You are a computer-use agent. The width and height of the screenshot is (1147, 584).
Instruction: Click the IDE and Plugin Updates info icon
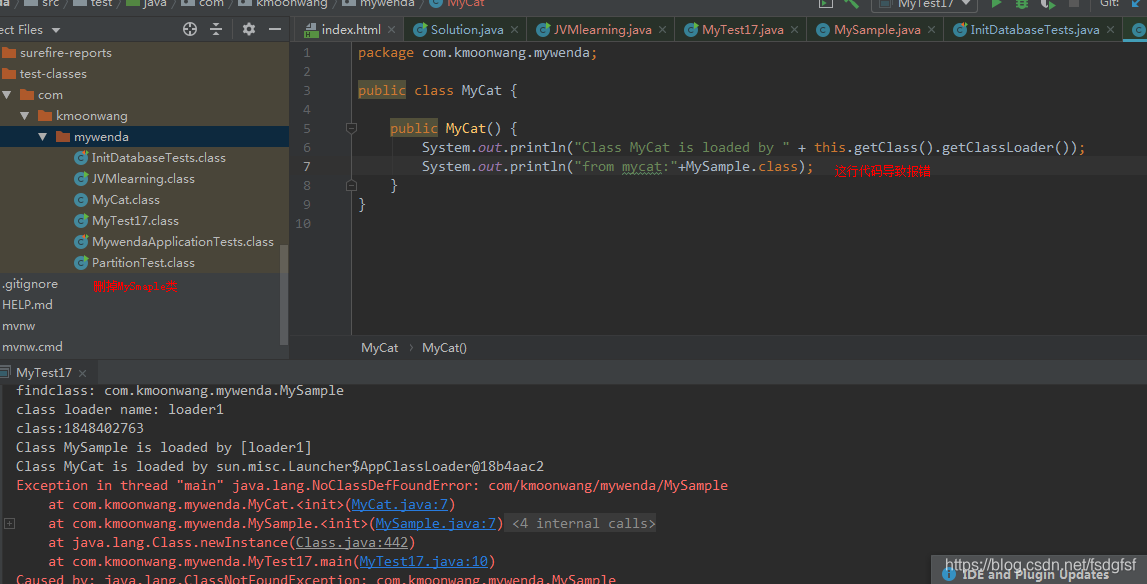[949, 575]
